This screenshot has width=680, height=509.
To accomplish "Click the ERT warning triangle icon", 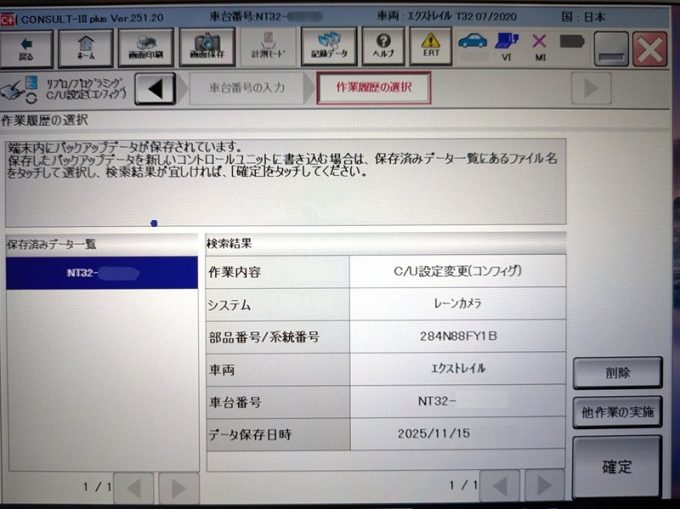I will (x=430, y=47).
